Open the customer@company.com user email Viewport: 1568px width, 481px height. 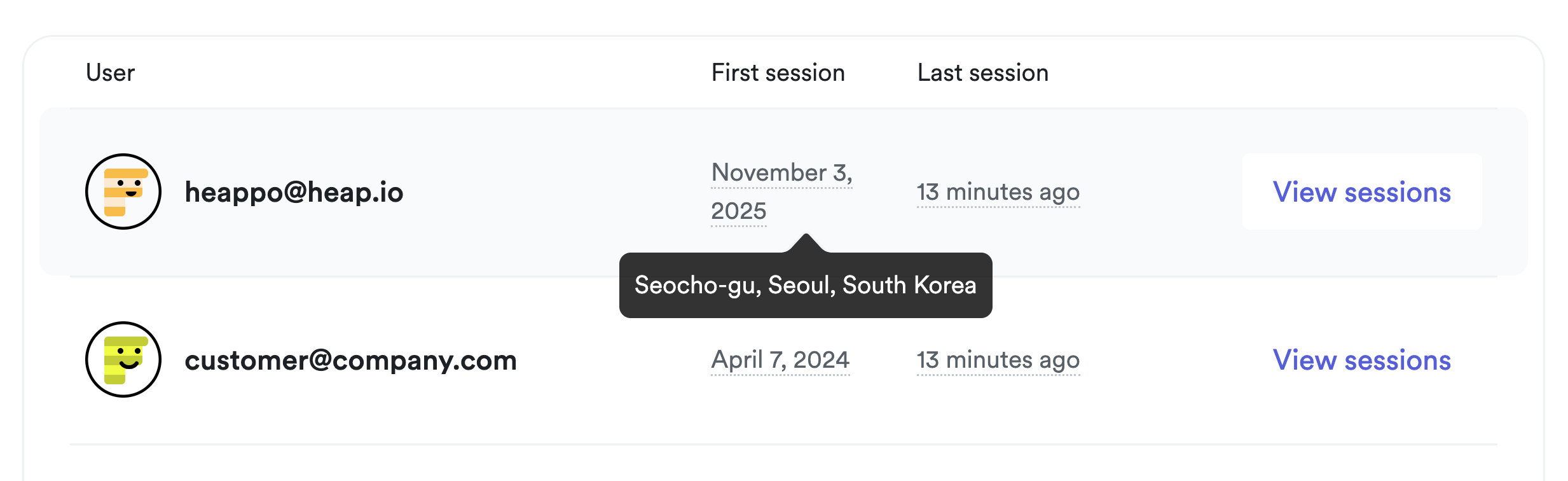[350, 360]
